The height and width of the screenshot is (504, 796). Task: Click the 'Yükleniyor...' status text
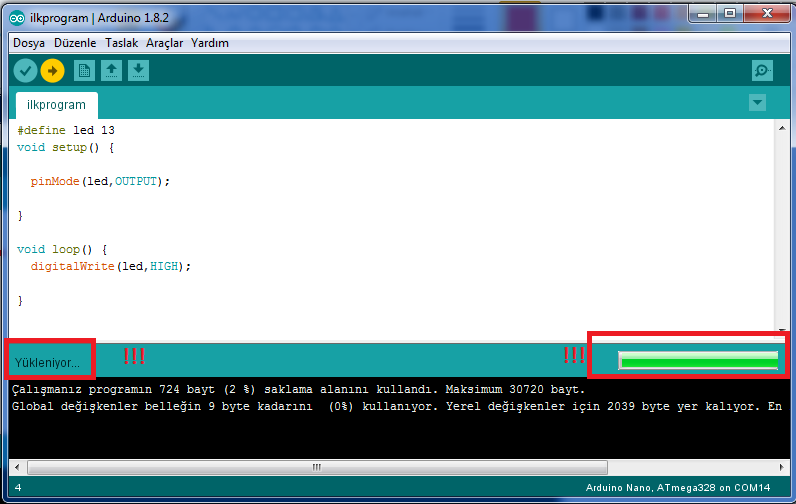point(47,363)
